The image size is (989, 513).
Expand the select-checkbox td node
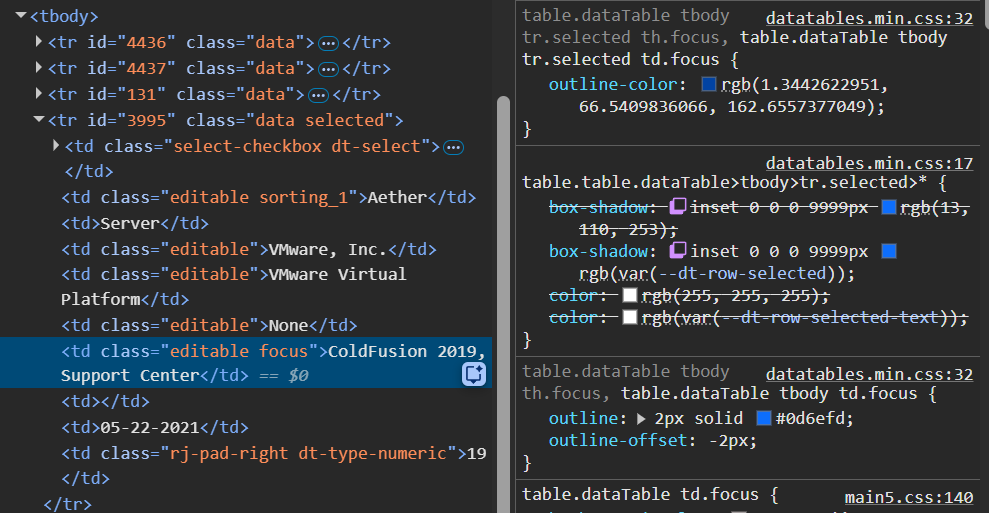click(56, 147)
